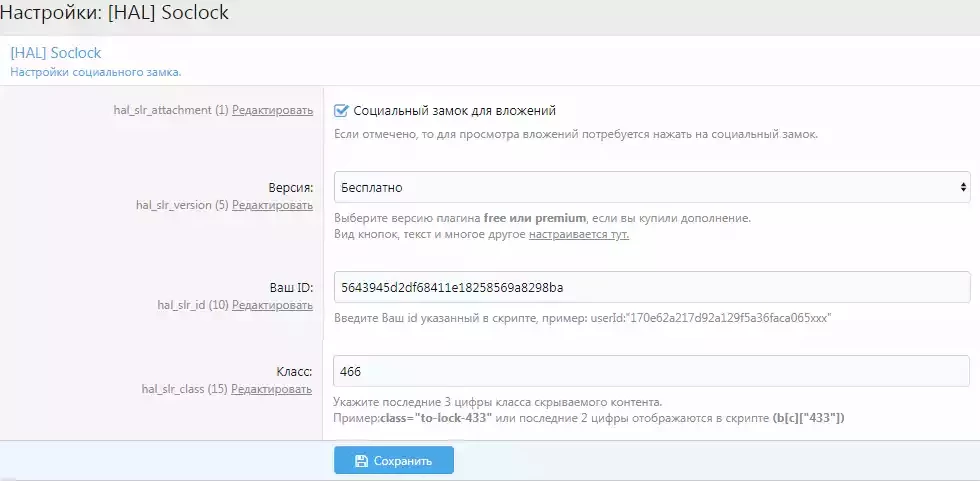Viewport: 980px width, 481px height.
Task: Save settings with the Сохранить button
Action: point(394,461)
